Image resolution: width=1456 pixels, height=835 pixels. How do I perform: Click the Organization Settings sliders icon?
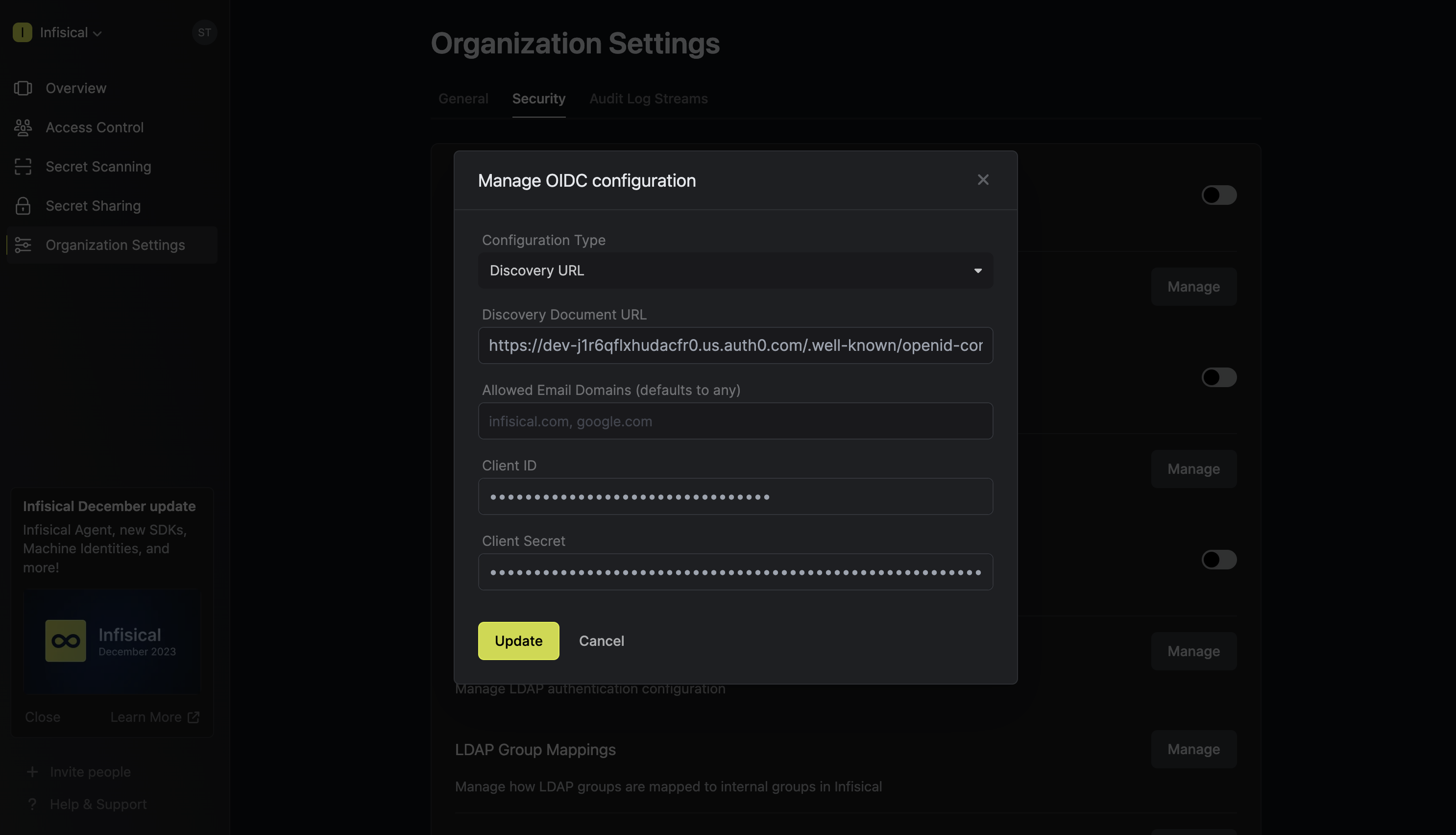[23, 245]
